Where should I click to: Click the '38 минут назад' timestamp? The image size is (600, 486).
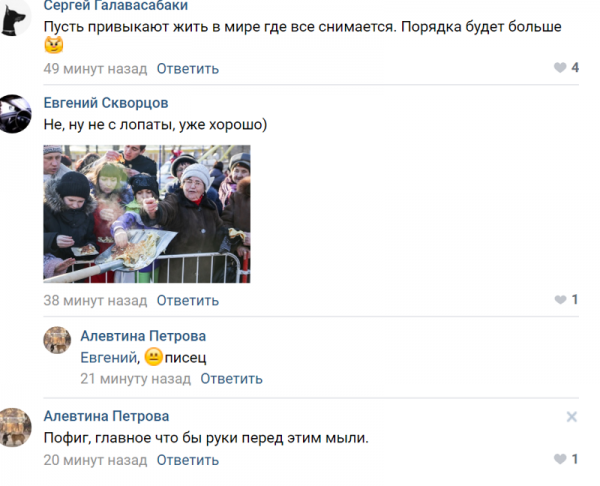(95, 301)
